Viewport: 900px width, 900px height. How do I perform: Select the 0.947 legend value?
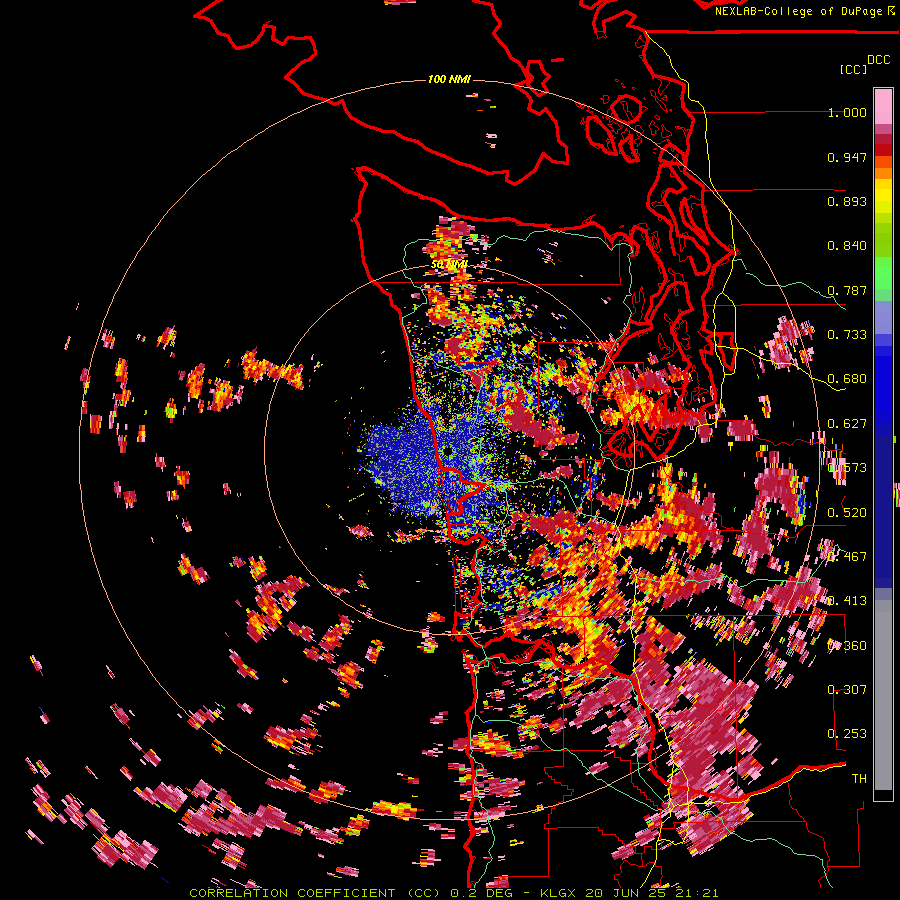point(847,157)
